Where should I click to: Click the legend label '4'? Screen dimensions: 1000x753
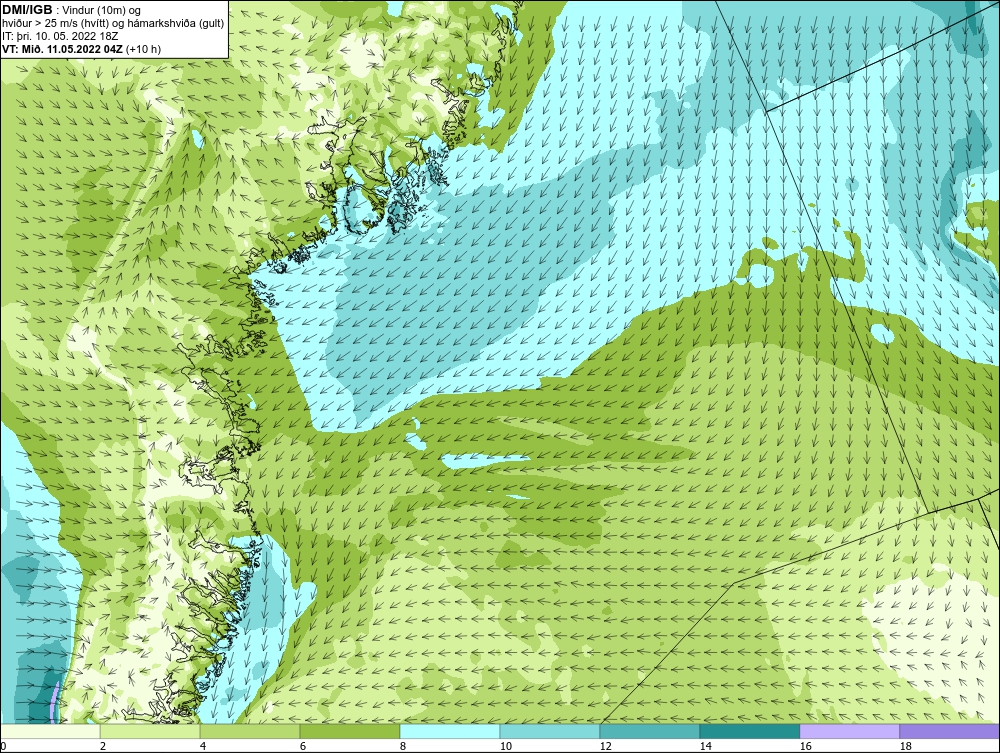click(x=203, y=746)
